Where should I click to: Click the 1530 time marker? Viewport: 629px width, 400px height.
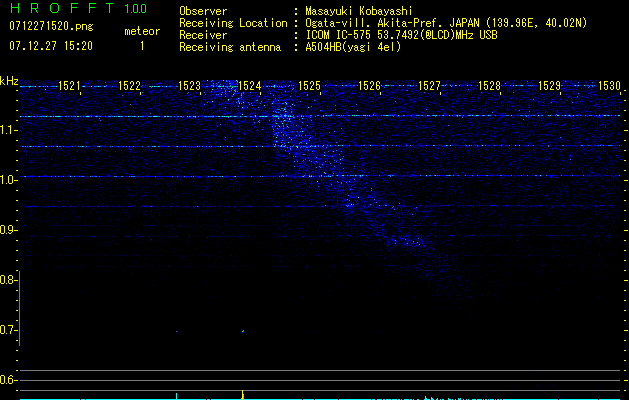609,86
